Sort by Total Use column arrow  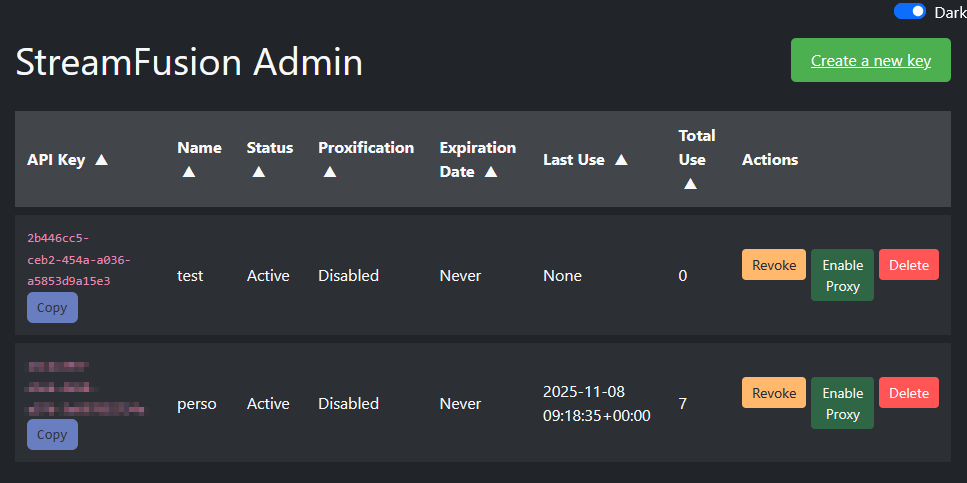pos(690,184)
